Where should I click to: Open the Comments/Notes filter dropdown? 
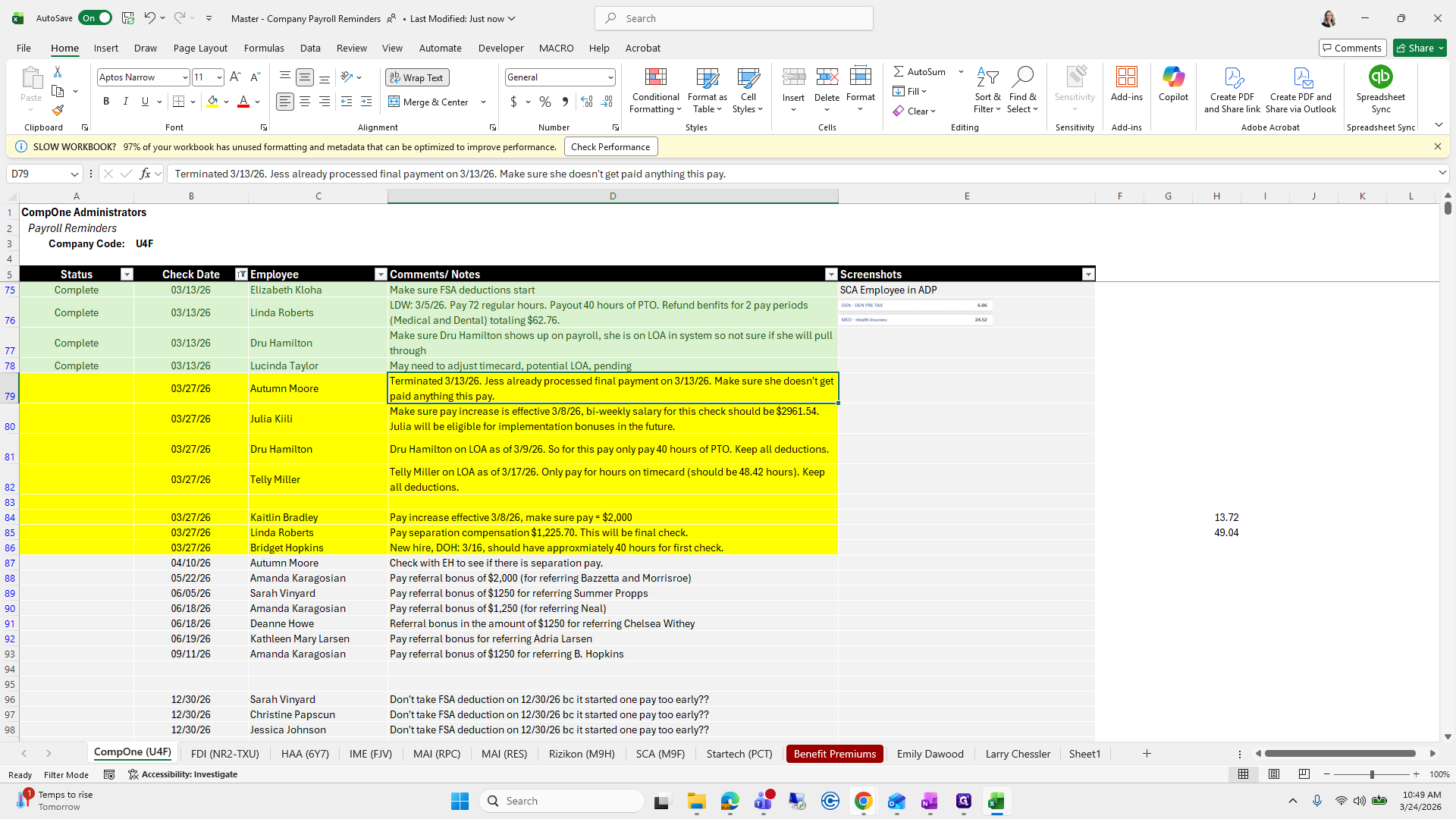click(831, 275)
